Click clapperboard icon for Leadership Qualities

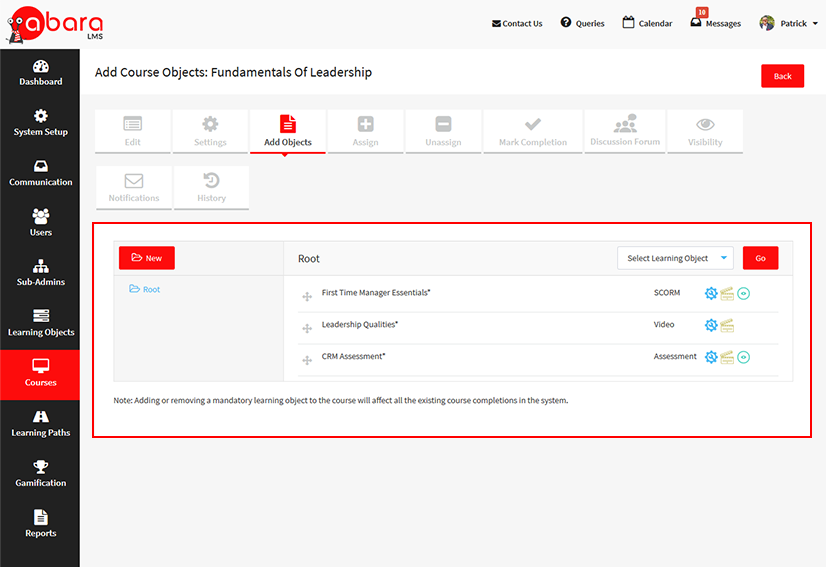point(727,325)
